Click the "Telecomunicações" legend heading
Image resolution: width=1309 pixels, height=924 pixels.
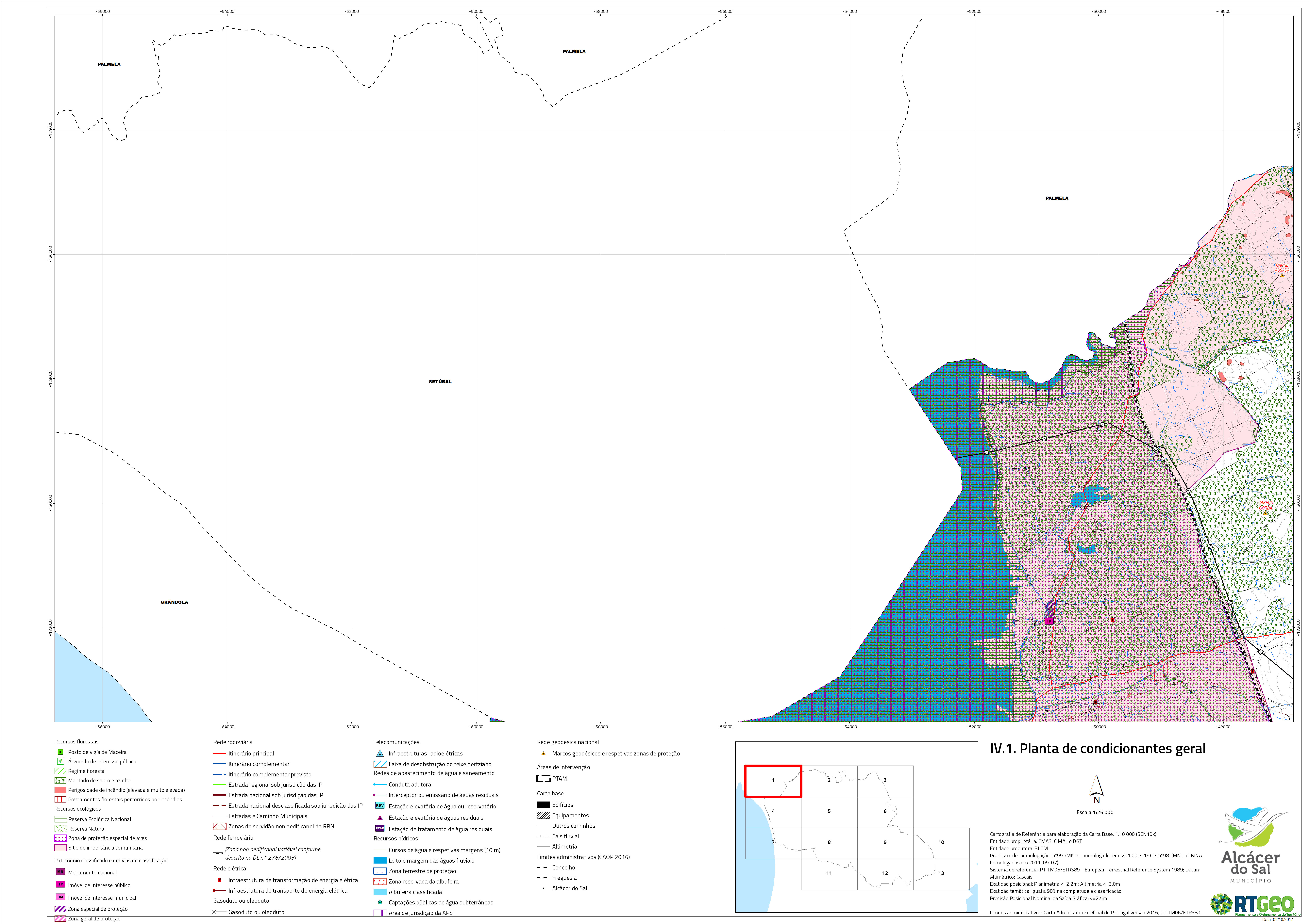[396, 742]
